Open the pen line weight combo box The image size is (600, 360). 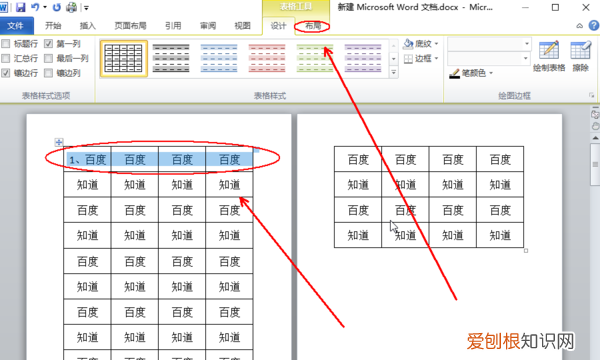(489, 59)
